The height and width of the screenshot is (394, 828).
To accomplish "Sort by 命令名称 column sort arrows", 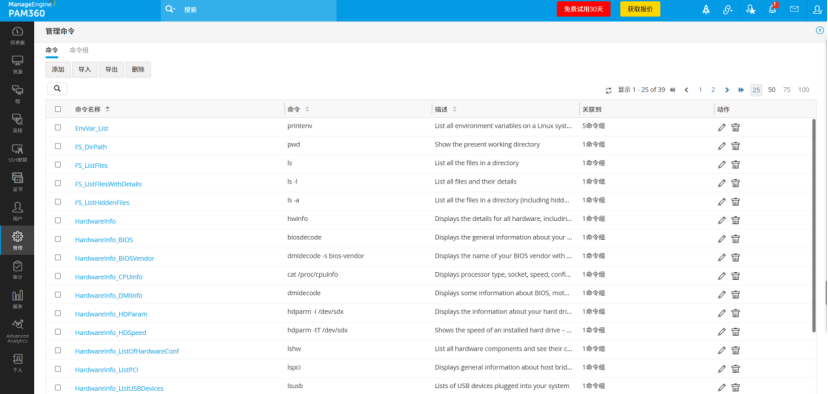I will [x=108, y=109].
